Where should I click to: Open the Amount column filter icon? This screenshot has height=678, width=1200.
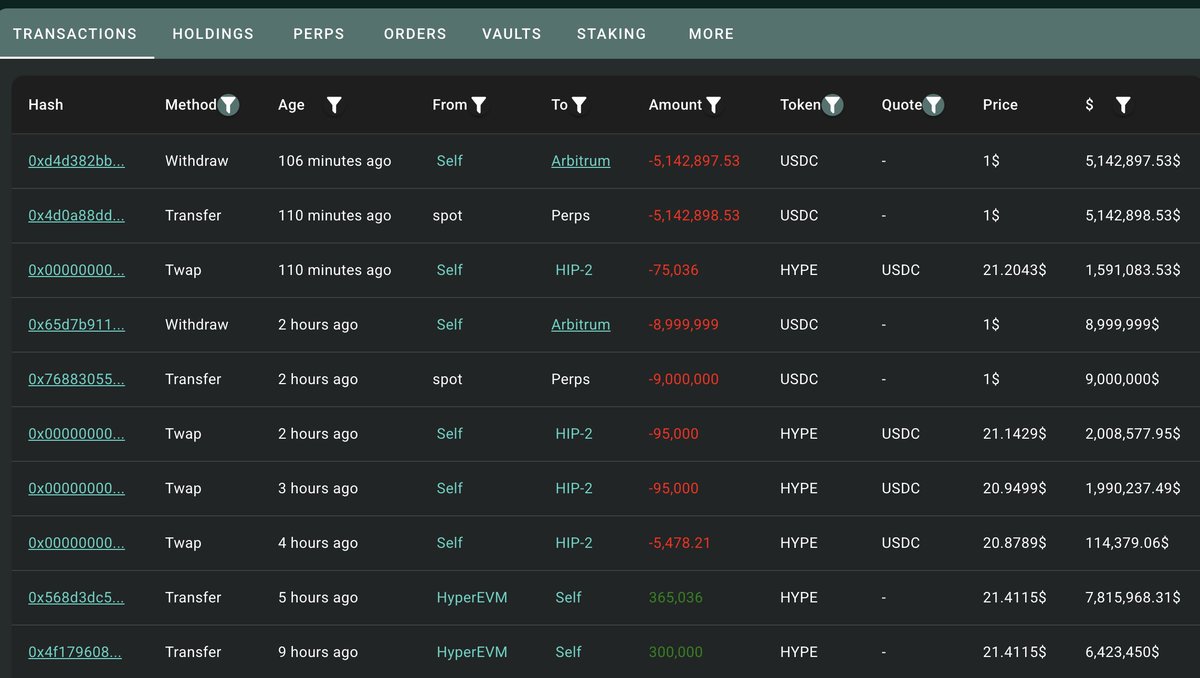[714, 105]
